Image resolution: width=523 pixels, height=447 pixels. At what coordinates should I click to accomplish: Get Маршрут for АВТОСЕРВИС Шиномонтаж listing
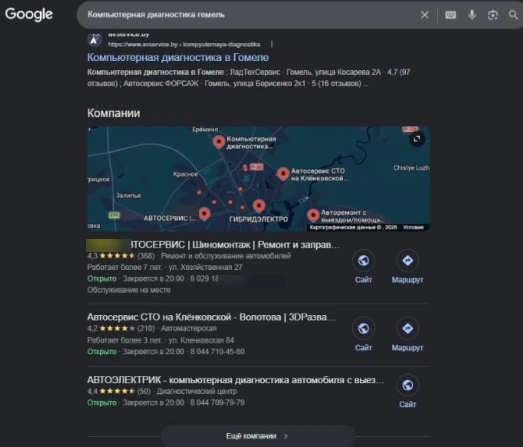click(407, 267)
